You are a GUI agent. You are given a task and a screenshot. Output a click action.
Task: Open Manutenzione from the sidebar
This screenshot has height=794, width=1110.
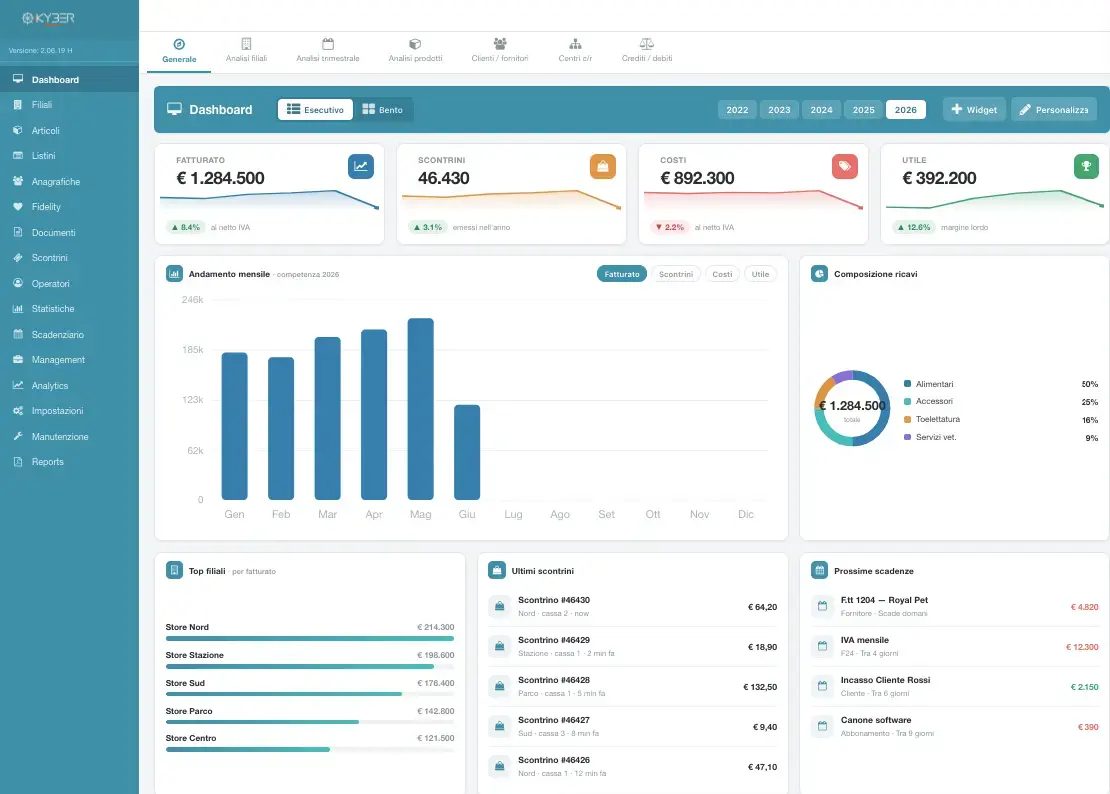tap(69, 436)
